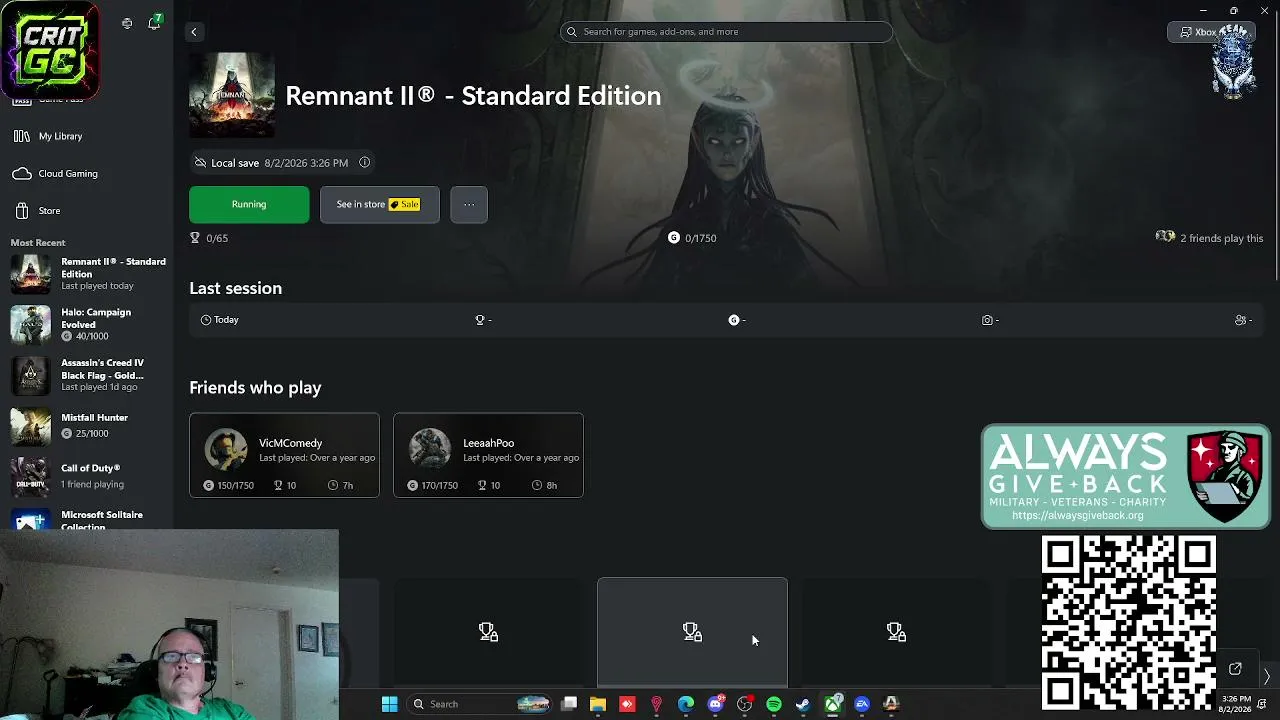
Task: Click the "Last session" heading
Action: 236,288
